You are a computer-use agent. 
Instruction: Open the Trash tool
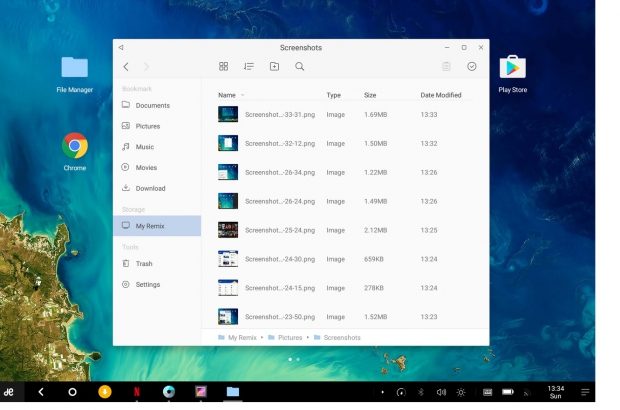pos(157,263)
